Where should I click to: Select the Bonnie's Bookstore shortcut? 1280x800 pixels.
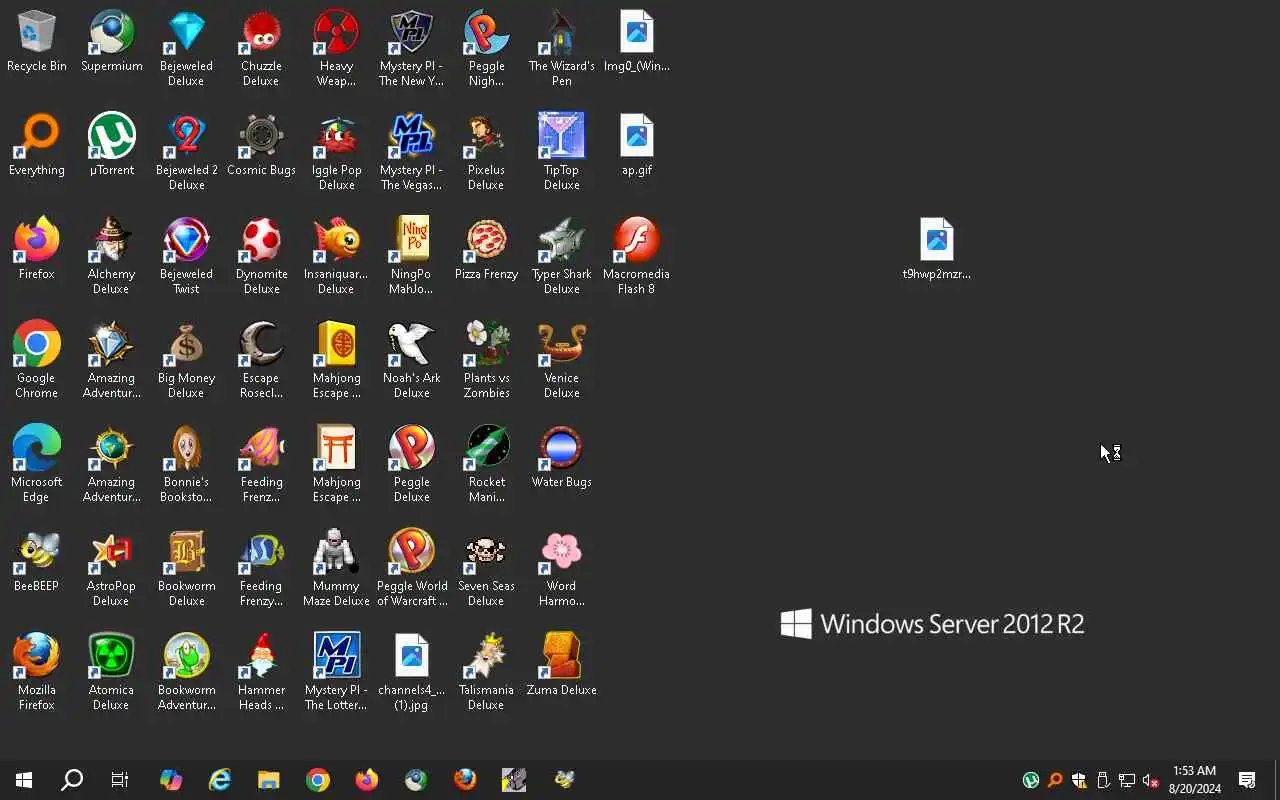[x=186, y=465]
